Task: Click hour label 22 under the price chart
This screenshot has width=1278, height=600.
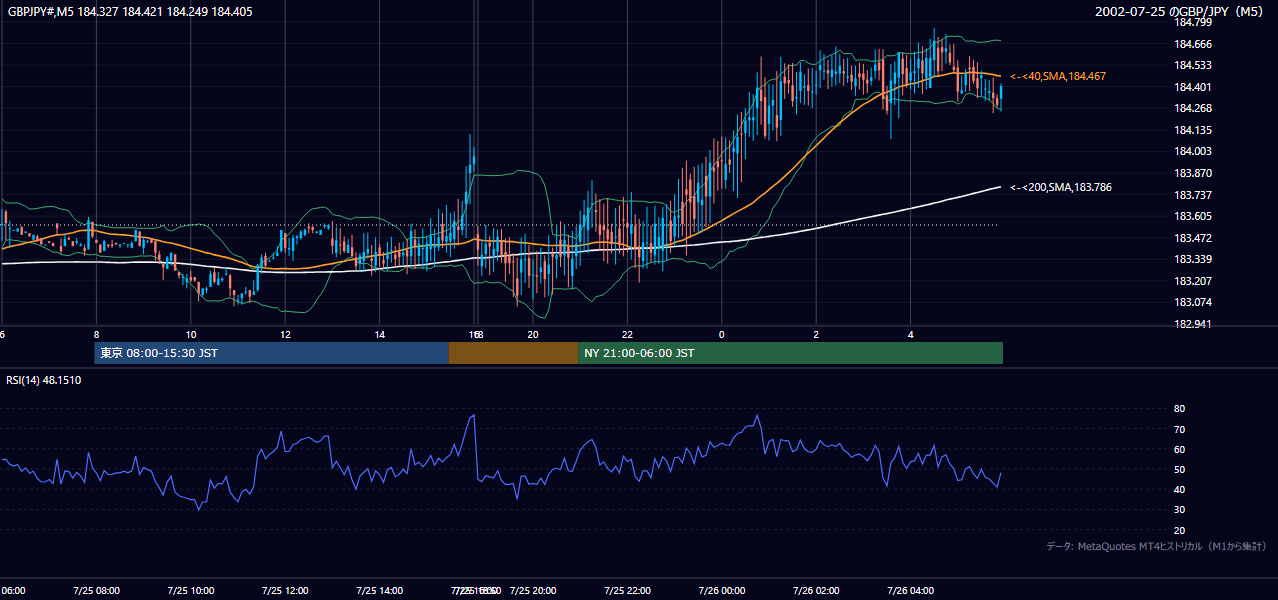Action: (627, 334)
